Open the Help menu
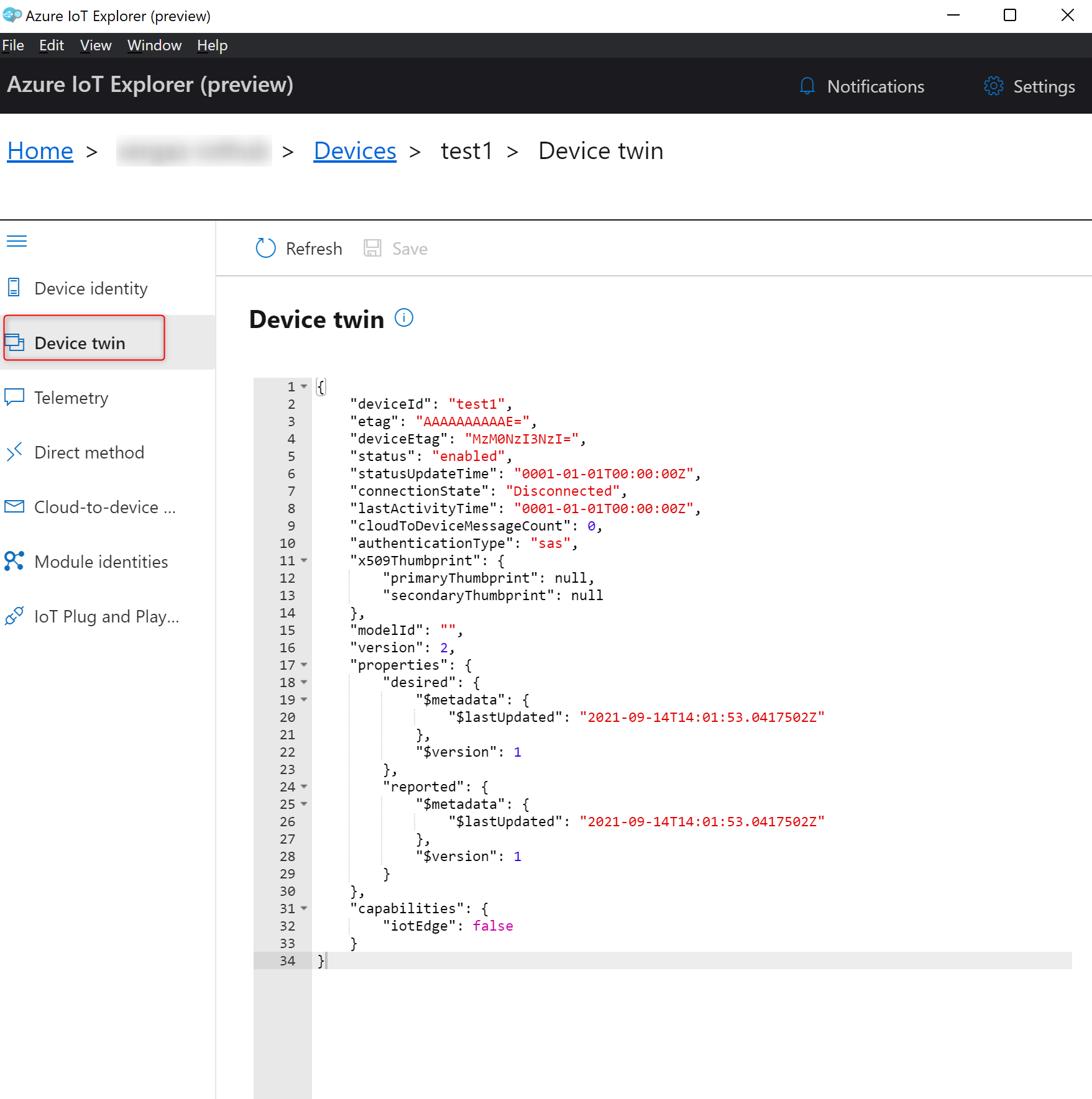The image size is (1092, 1099). 213,45
